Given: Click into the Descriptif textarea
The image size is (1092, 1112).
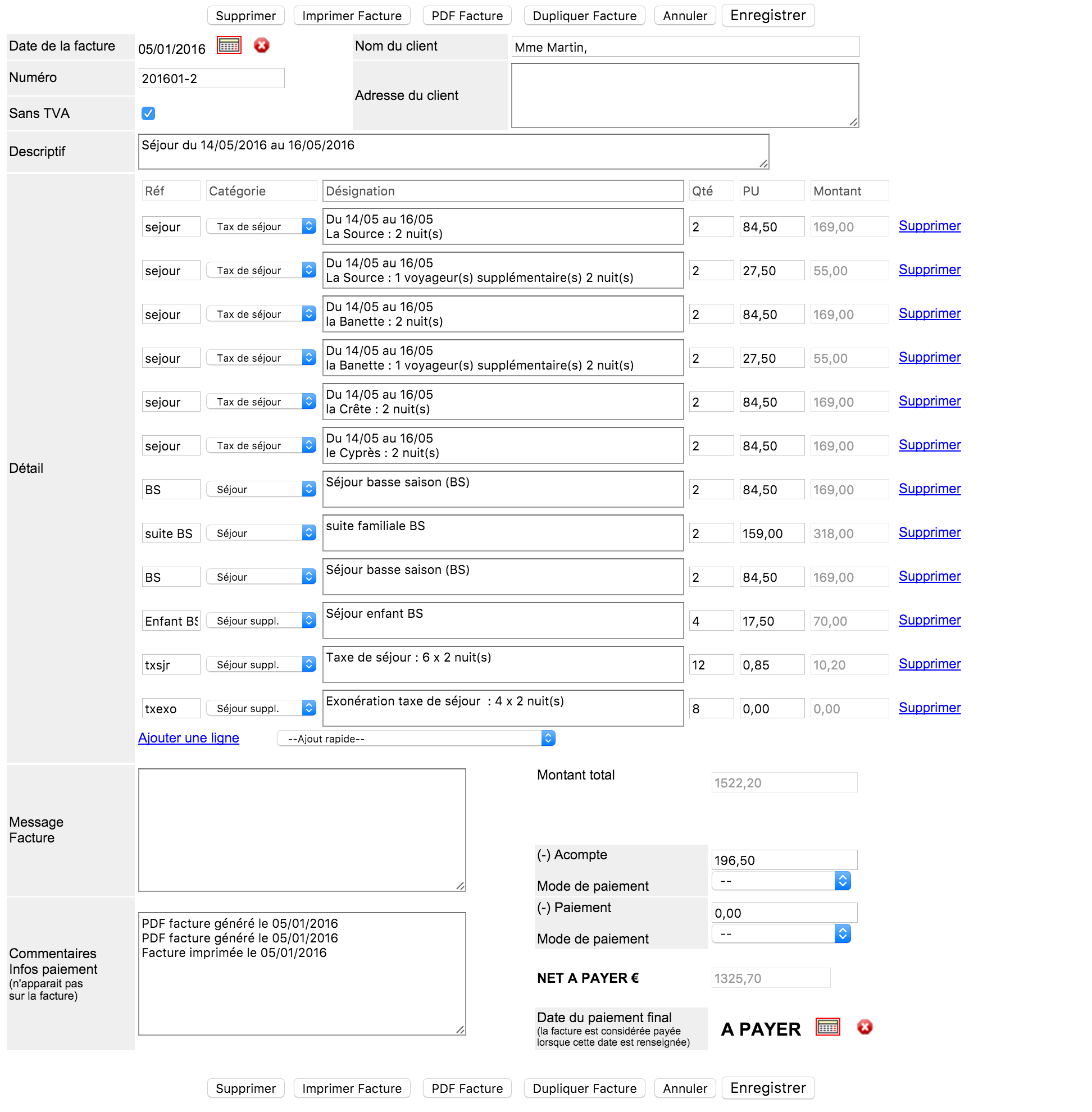Looking at the screenshot, I should click(453, 152).
